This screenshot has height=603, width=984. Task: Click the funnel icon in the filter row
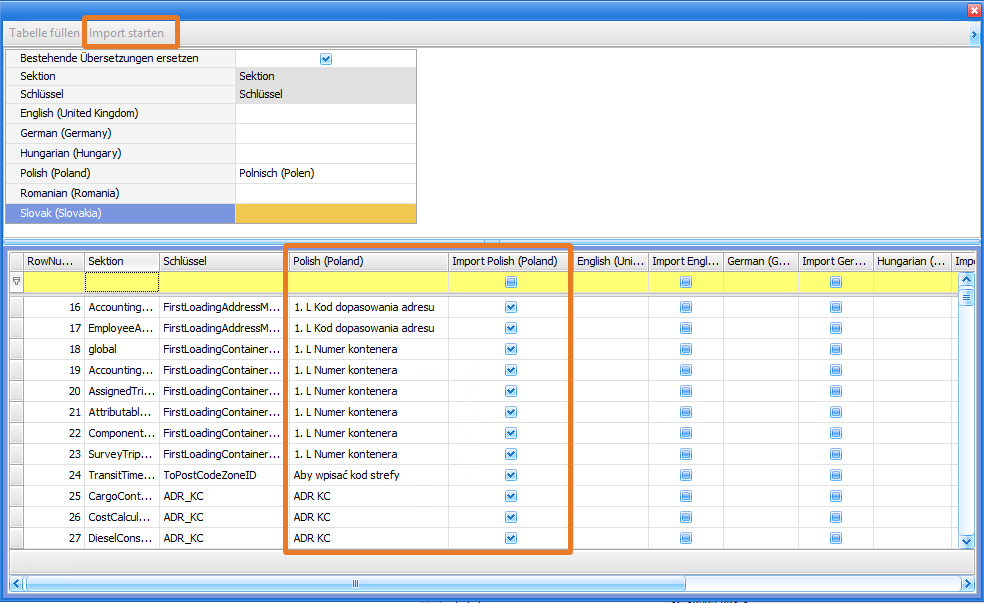point(16,282)
